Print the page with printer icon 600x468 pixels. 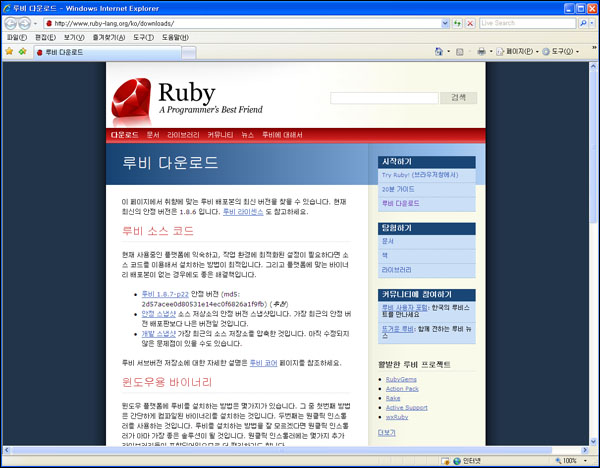[481, 52]
